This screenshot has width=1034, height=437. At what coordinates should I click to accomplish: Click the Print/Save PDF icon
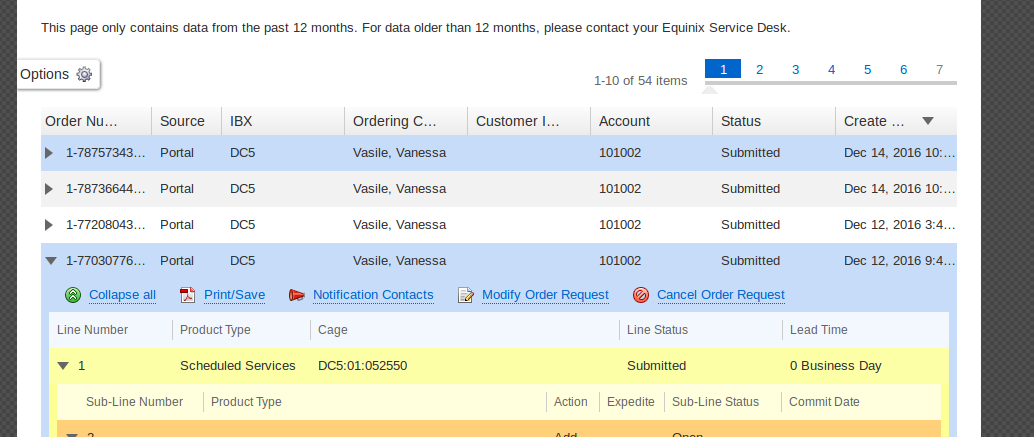pyautogui.click(x=187, y=295)
